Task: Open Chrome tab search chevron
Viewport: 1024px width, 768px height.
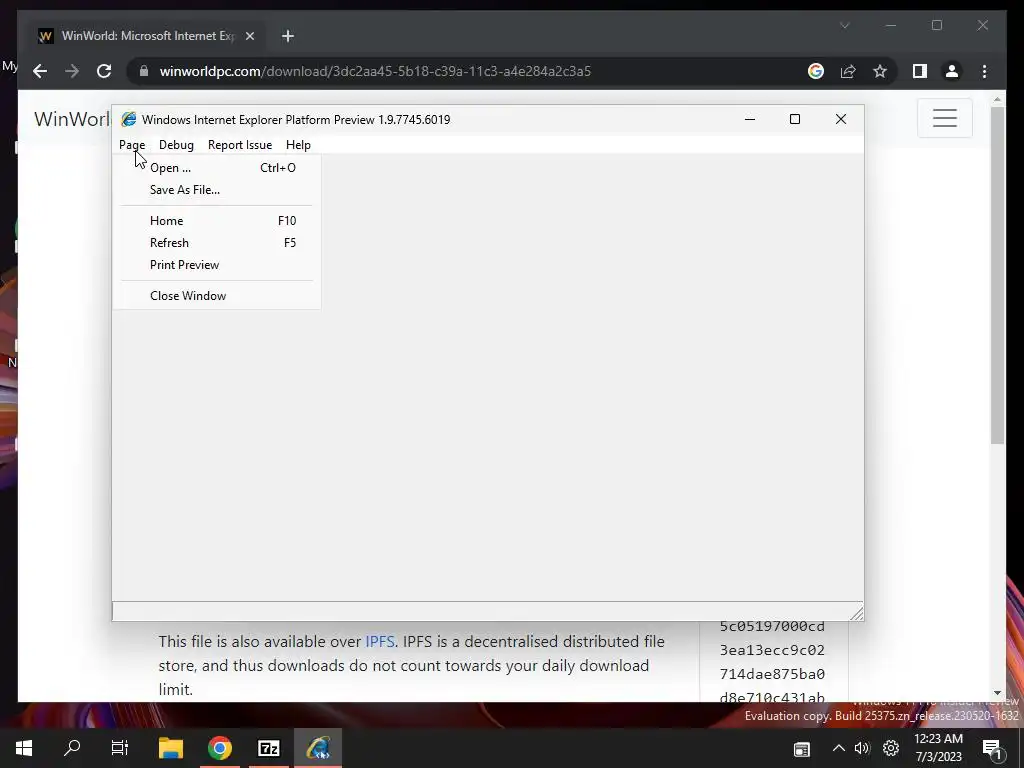Action: [x=844, y=25]
